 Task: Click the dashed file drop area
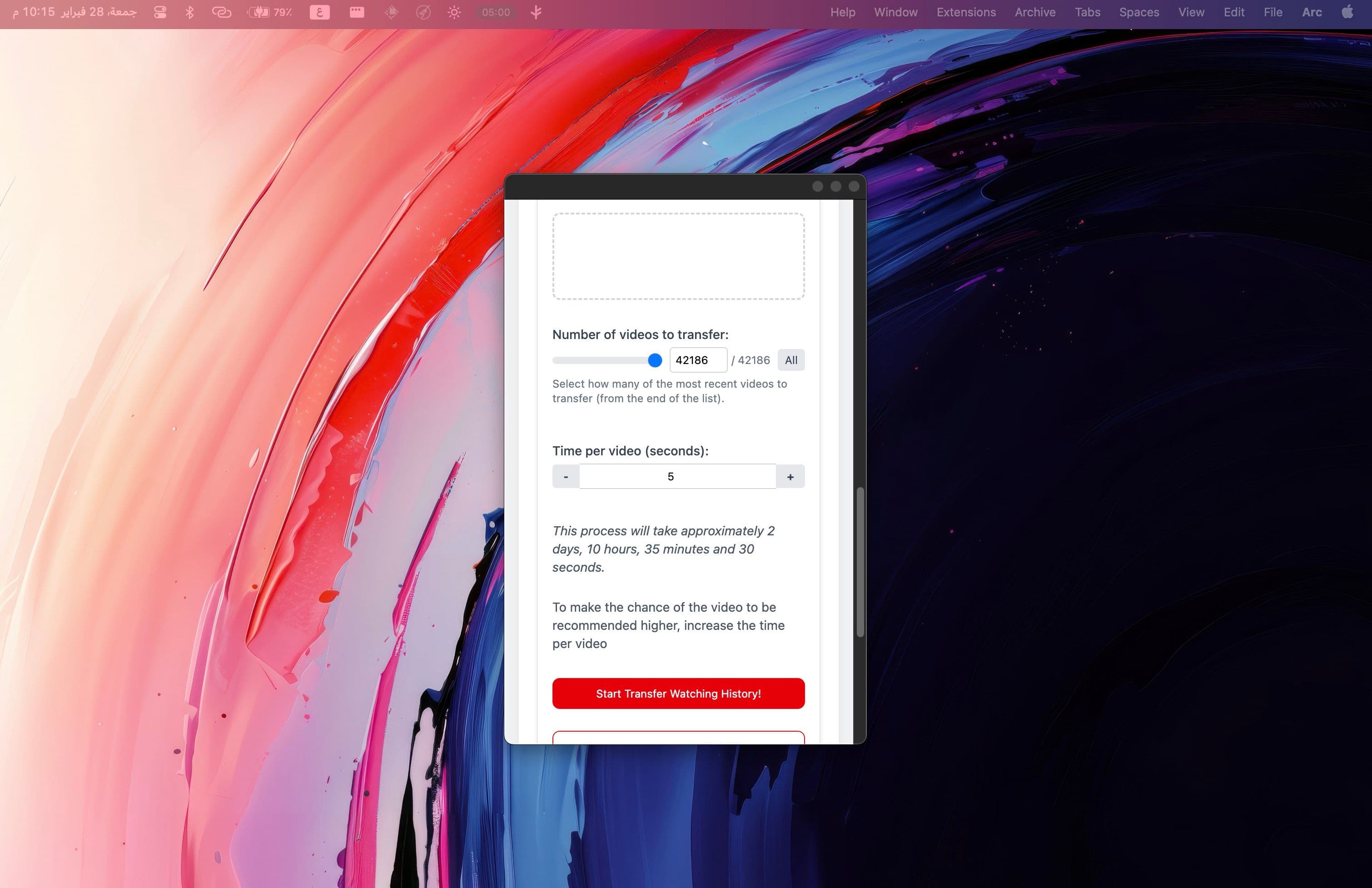pyautogui.click(x=678, y=256)
